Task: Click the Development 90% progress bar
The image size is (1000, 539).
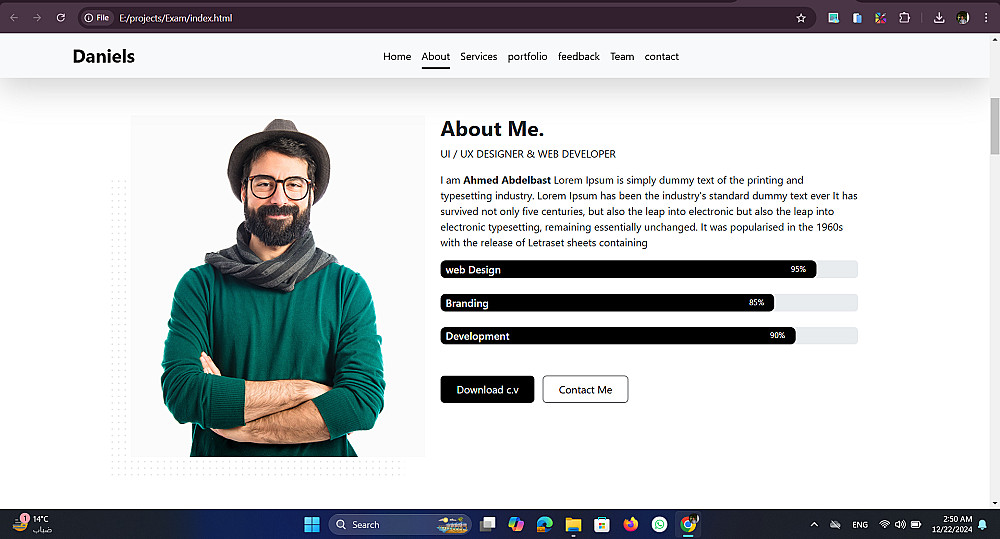Action: [649, 336]
